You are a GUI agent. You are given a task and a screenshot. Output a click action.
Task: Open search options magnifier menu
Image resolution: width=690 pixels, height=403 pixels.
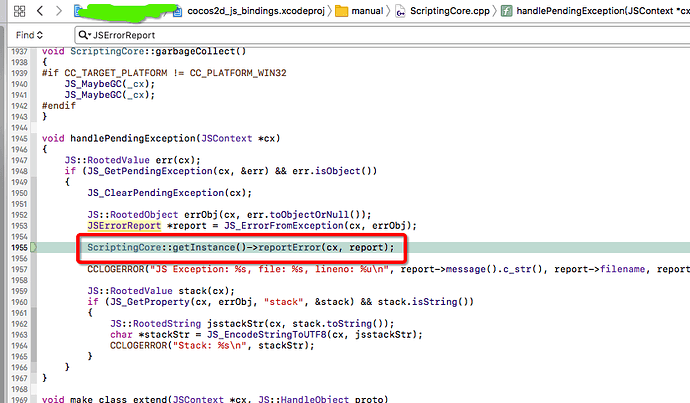click(x=84, y=35)
